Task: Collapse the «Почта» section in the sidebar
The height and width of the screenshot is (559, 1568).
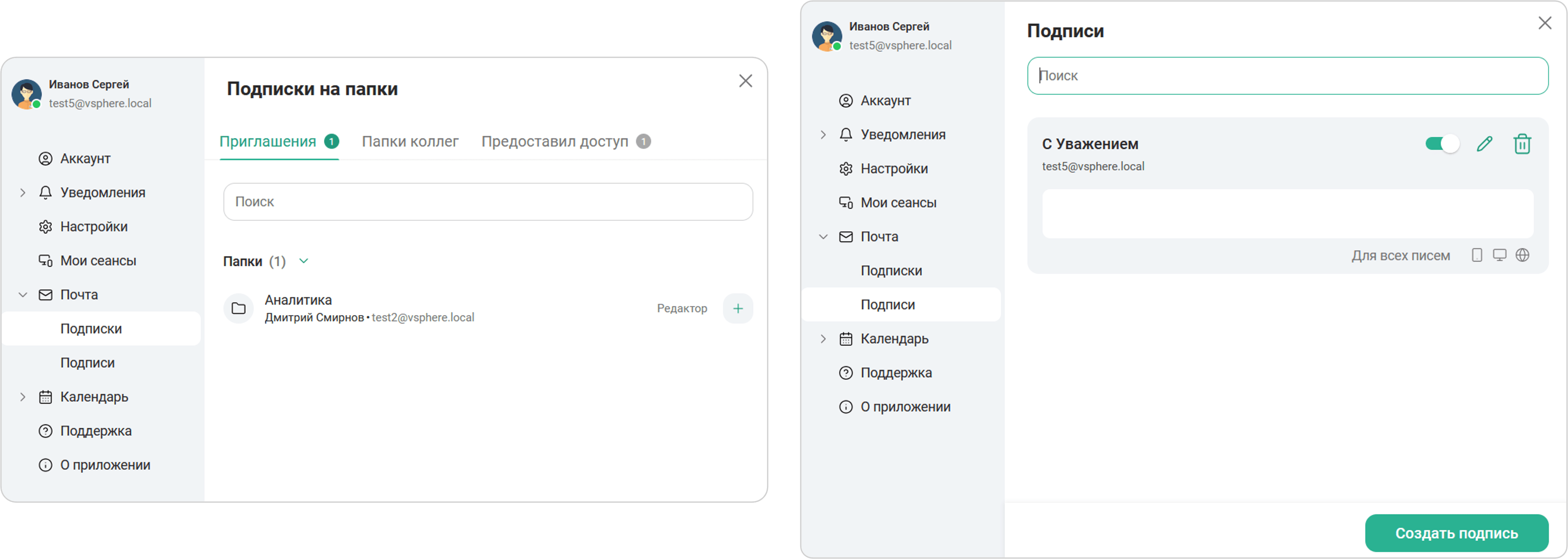Action: coord(824,237)
